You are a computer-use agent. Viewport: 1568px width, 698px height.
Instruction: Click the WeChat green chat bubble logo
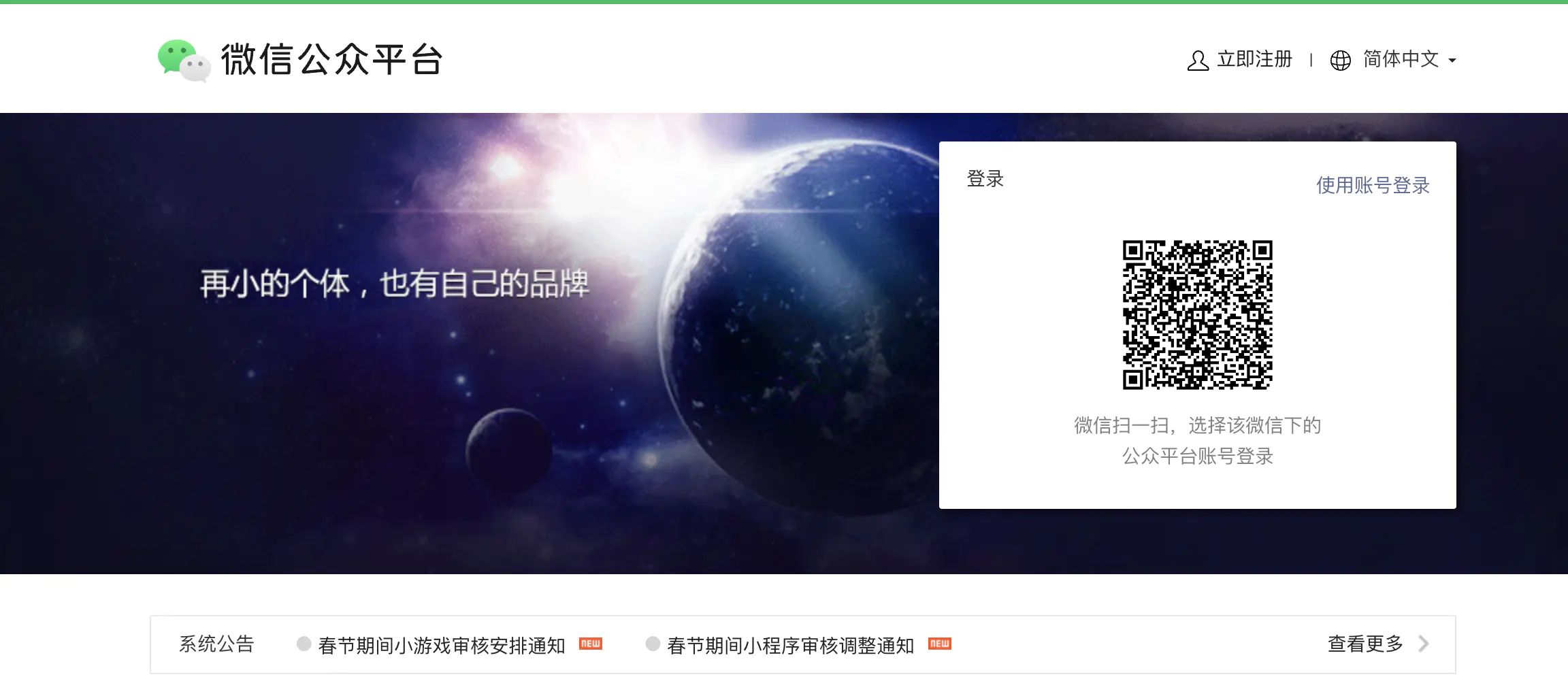184,60
